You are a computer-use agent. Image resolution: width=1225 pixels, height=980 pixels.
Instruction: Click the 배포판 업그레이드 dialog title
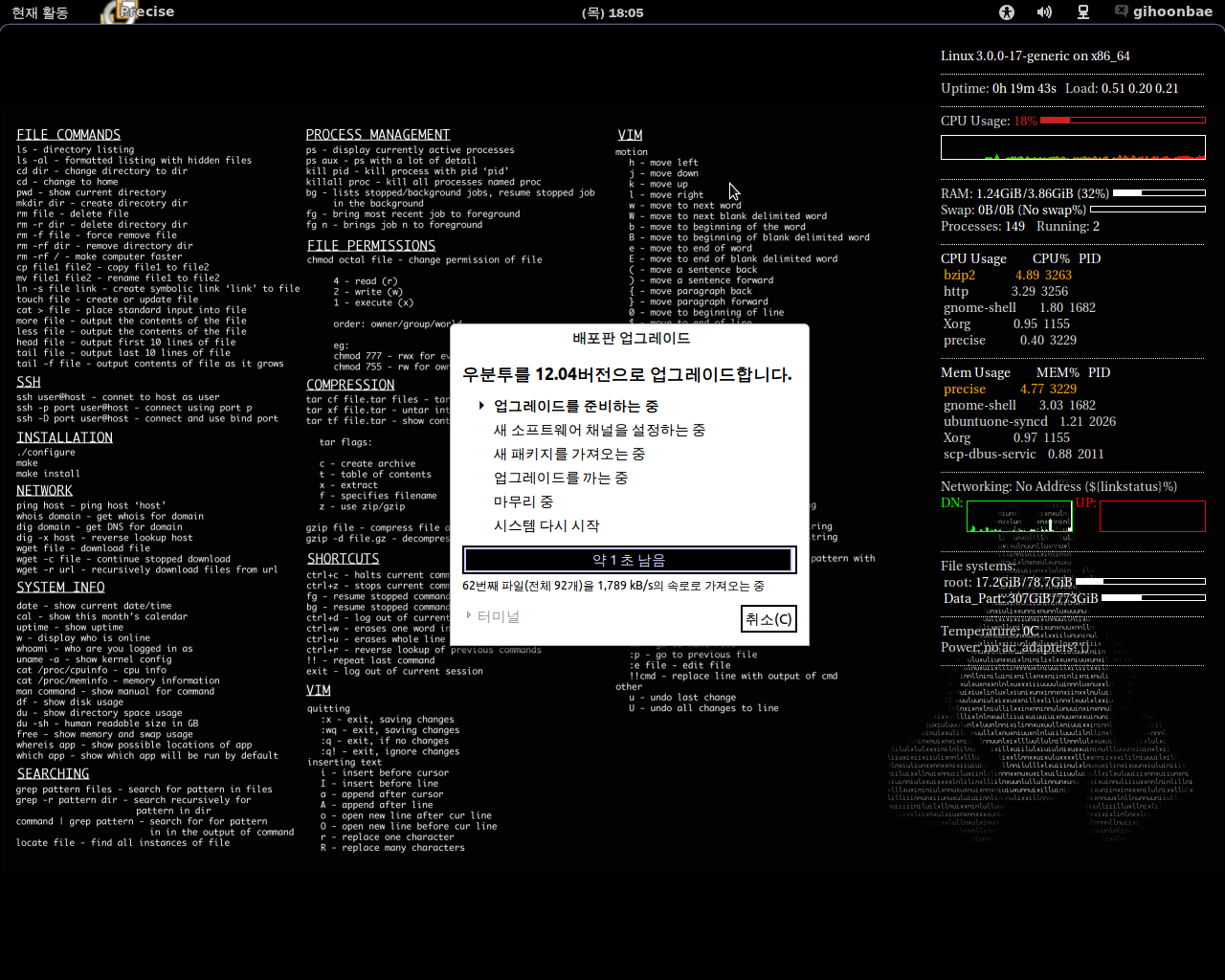click(631, 338)
